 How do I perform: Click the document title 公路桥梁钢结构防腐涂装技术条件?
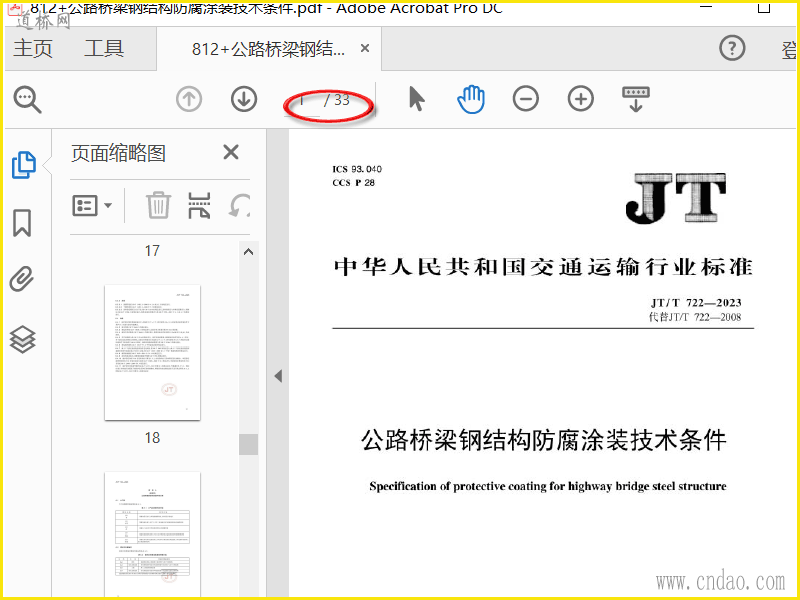[x=544, y=440]
